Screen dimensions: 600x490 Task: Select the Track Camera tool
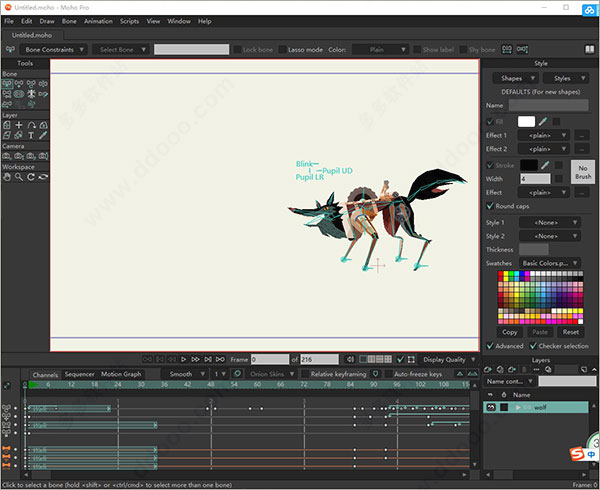point(7,156)
